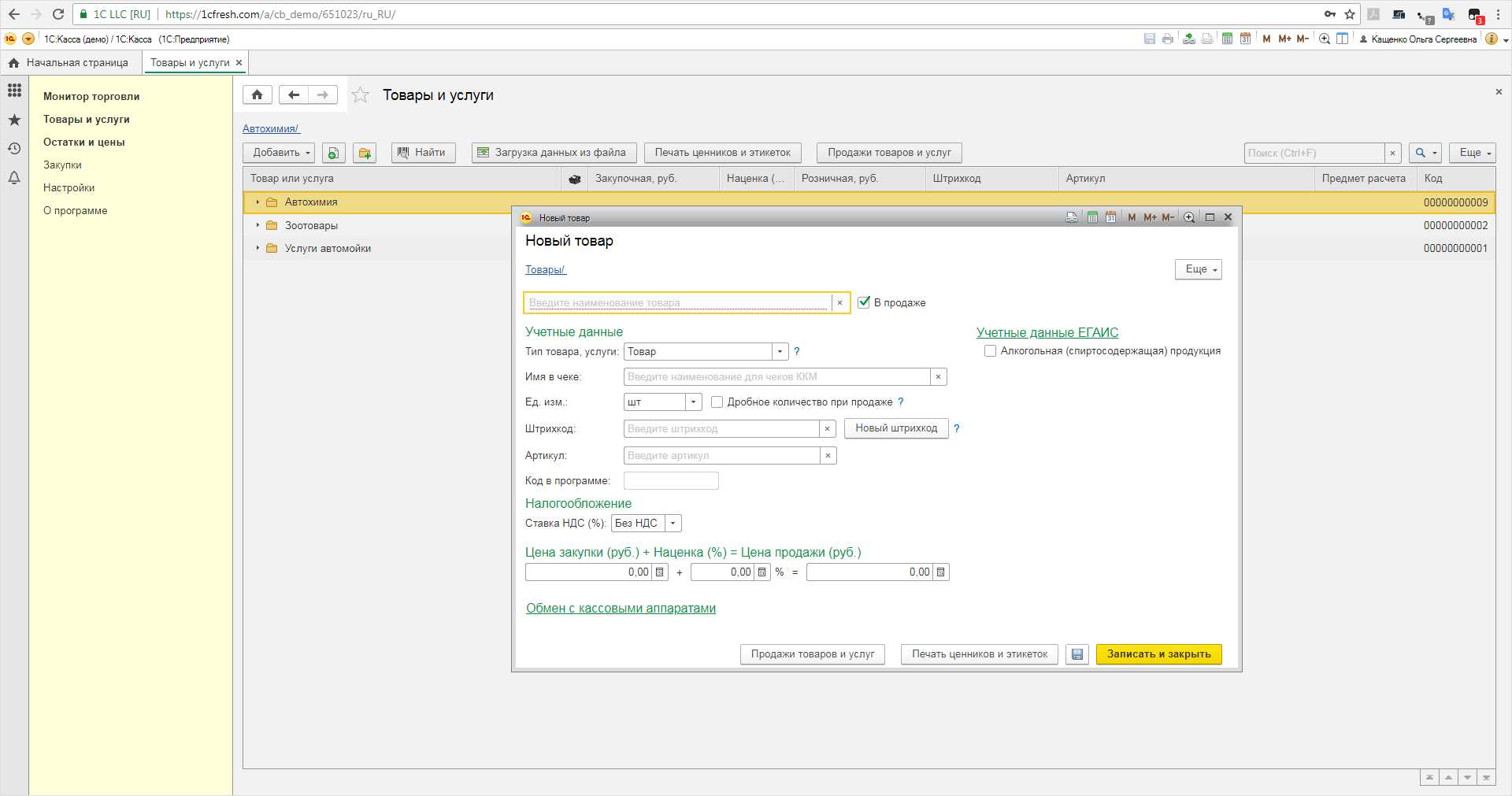Follow the Товары/ link in dialog
1512x796 pixels.
click(545, 270)
